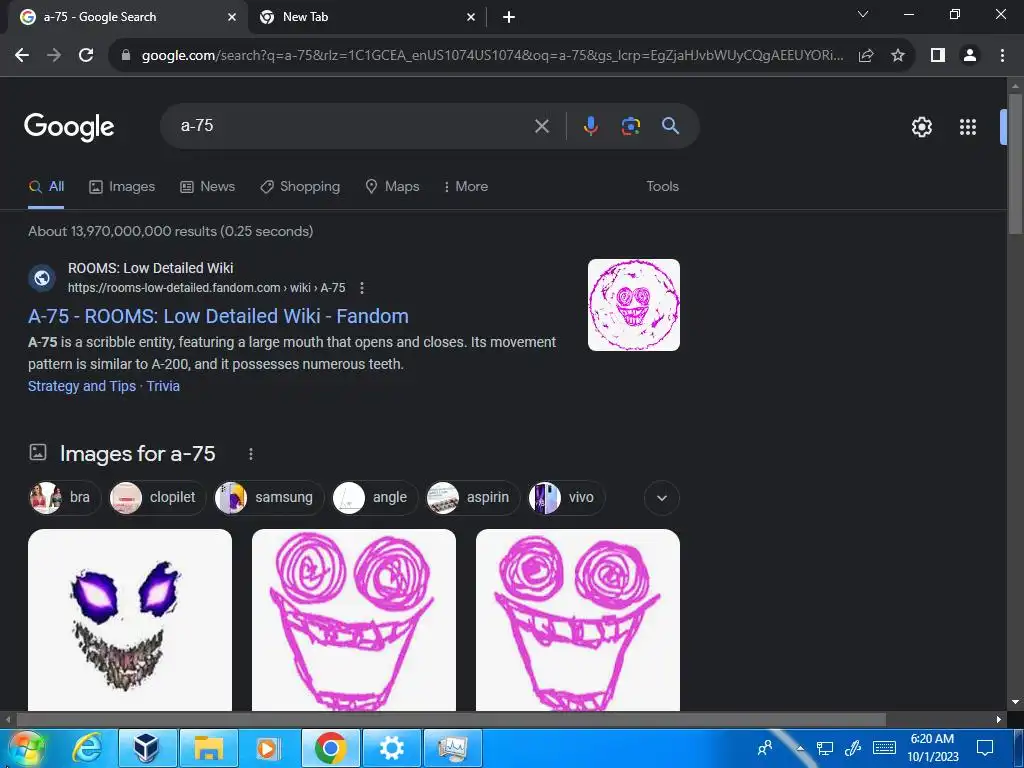Open the Chrome three-dot menu
Image resolution: width=1024 pixels, height=768 pixels.
click(1002, 56)
